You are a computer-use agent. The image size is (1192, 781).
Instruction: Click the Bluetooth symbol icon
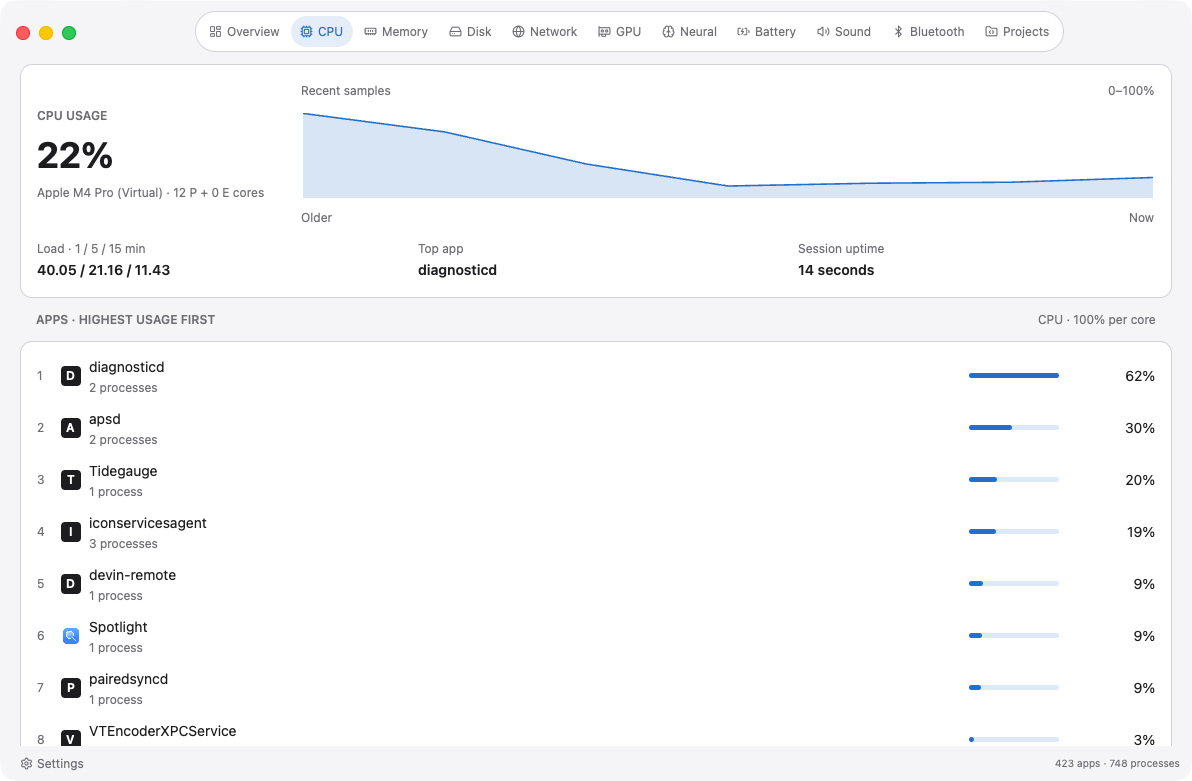[x=898, y=32]
